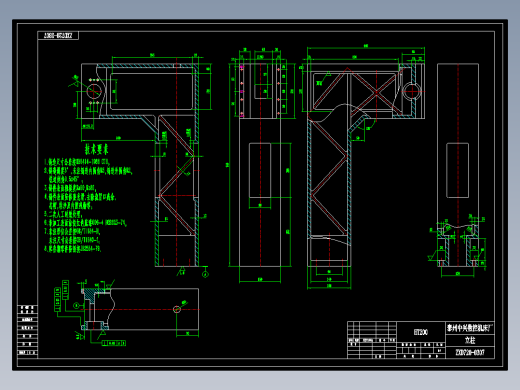Click the mirrored drawing number box at top-left corner
This screenshot has height=390, width=520.
click(x=58, y=35)
